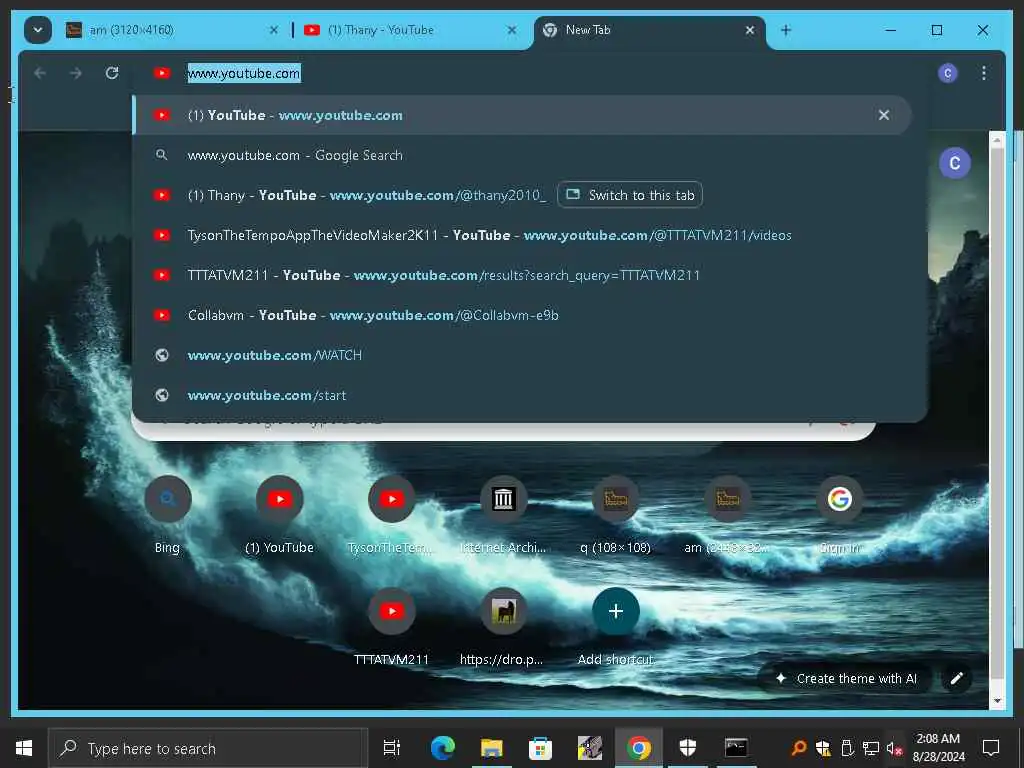
Task: Click the Add shortcut button
Action: [x=616, y=627]
